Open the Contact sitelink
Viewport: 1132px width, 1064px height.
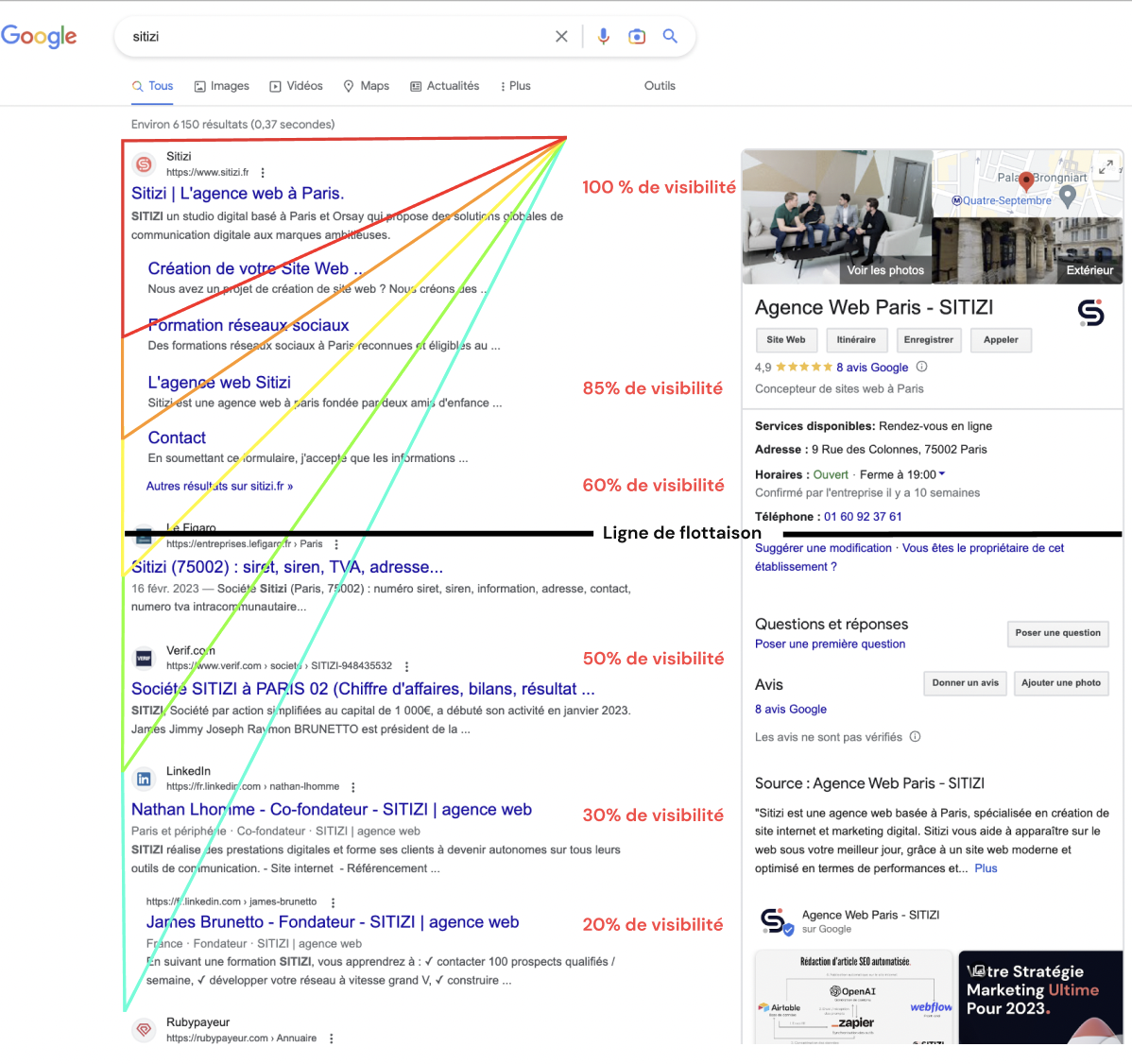pyautogui.click(x=177, y=438)
